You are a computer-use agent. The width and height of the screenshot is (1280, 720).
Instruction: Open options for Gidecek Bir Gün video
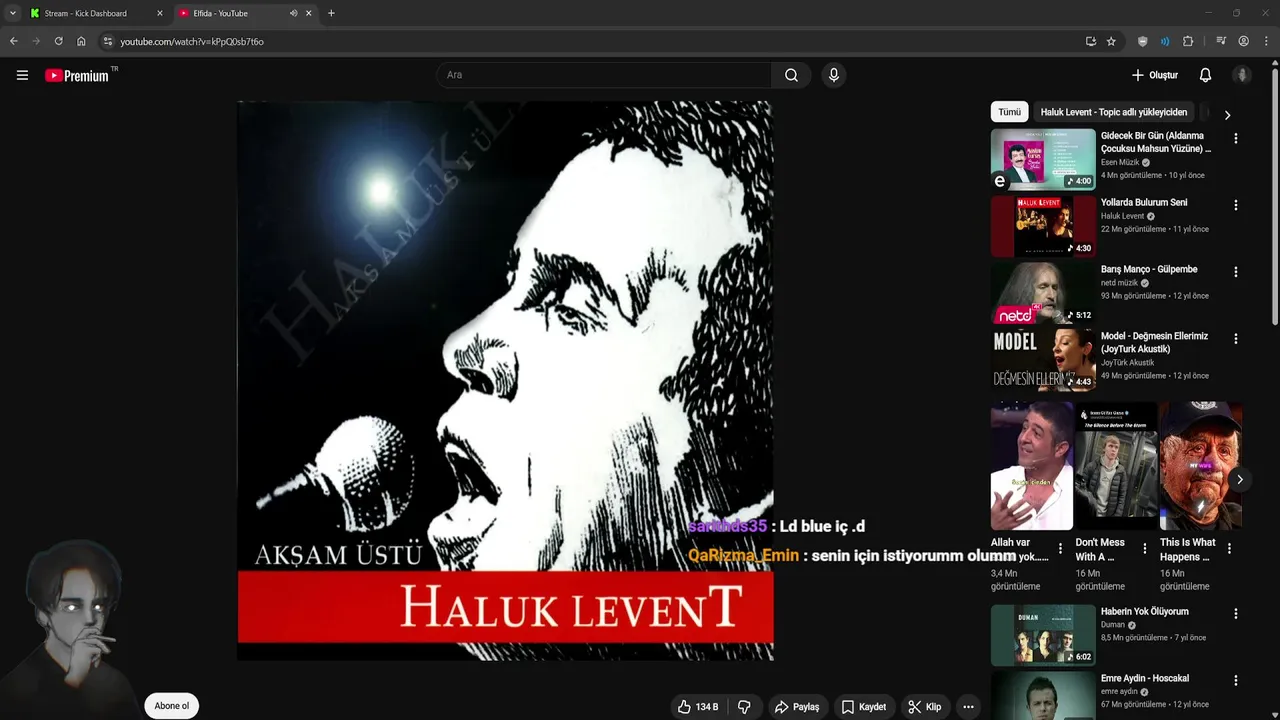1236,139
